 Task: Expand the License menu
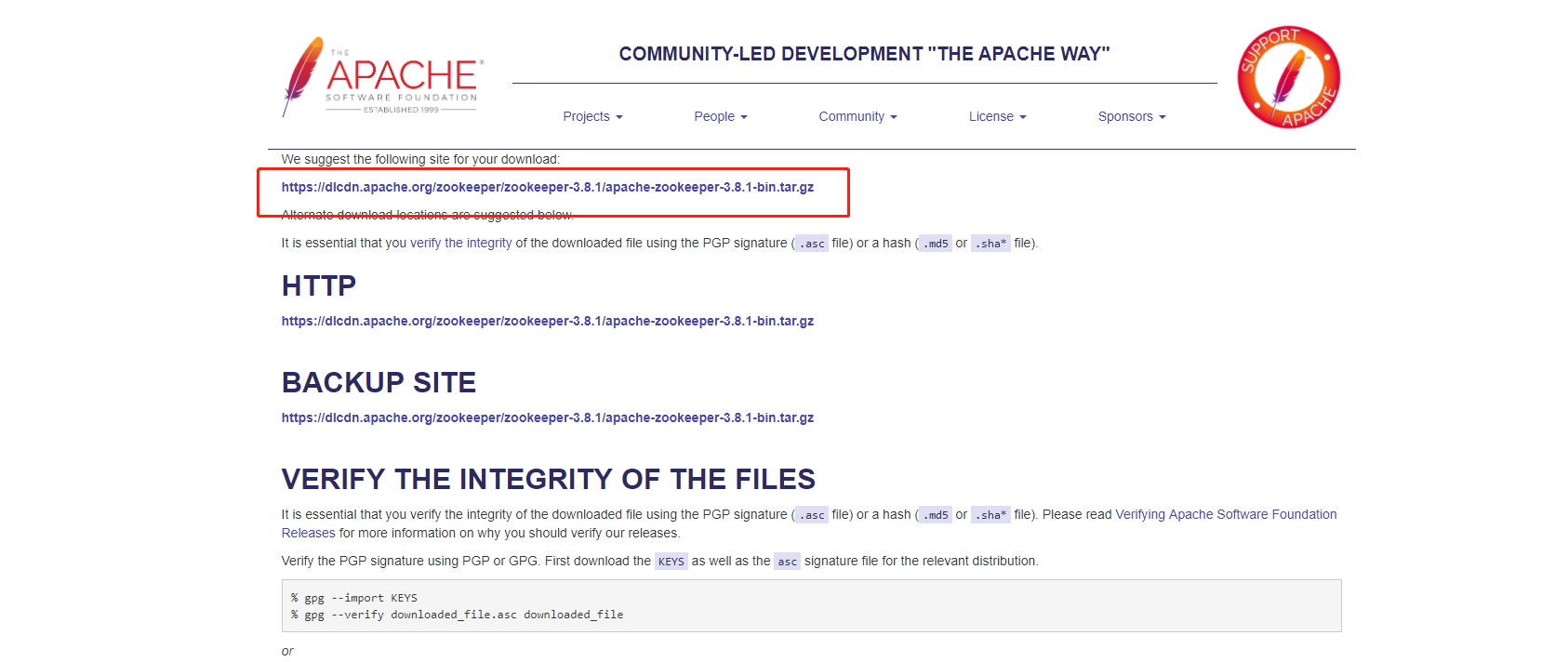997,116
